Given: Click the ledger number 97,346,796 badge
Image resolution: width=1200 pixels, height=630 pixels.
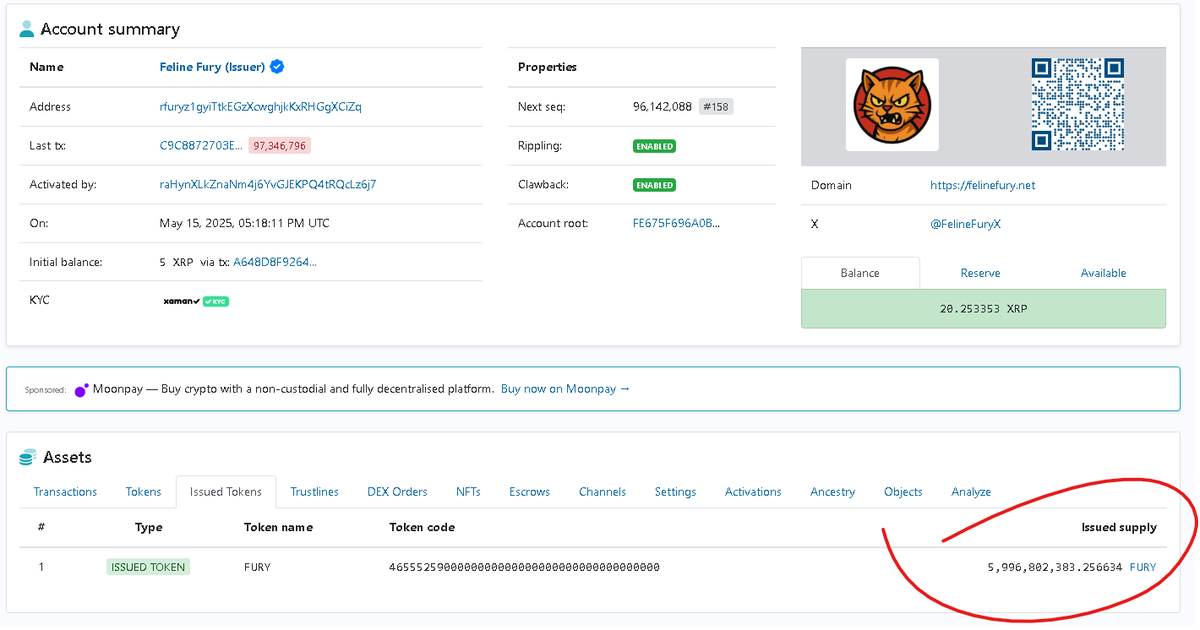Looking at the screenshot, I should tap(280, 145).
